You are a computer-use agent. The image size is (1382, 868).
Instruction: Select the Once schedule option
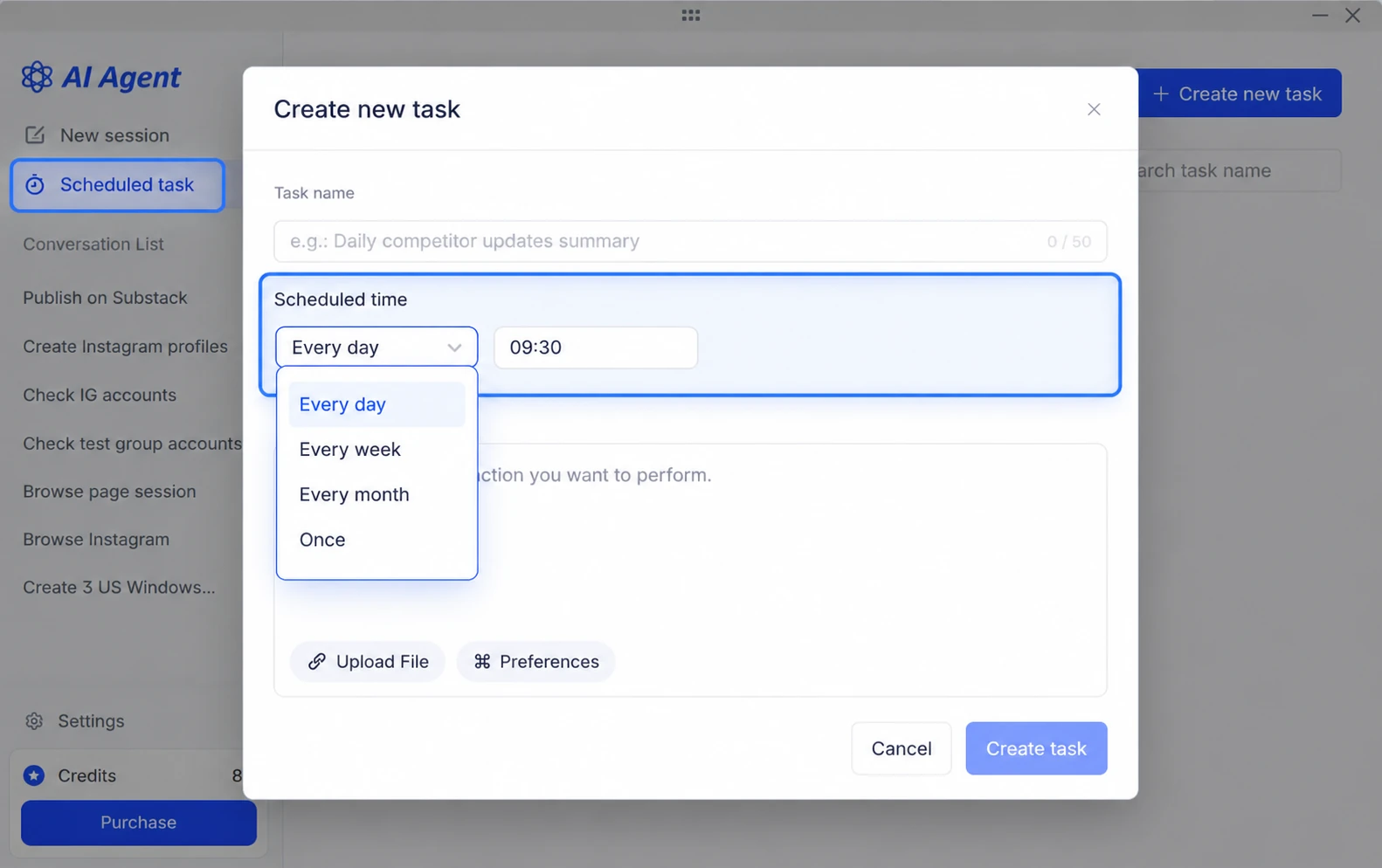(377, 541)
